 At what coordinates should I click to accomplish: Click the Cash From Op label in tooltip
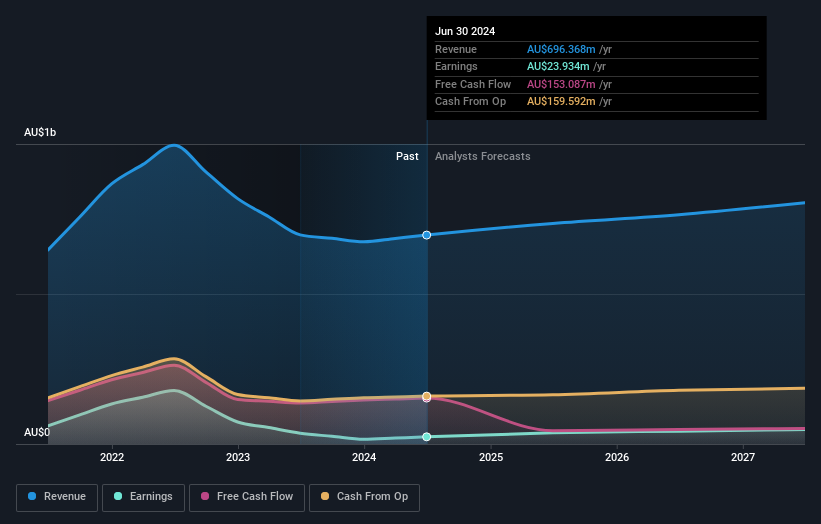coord(470,102)
